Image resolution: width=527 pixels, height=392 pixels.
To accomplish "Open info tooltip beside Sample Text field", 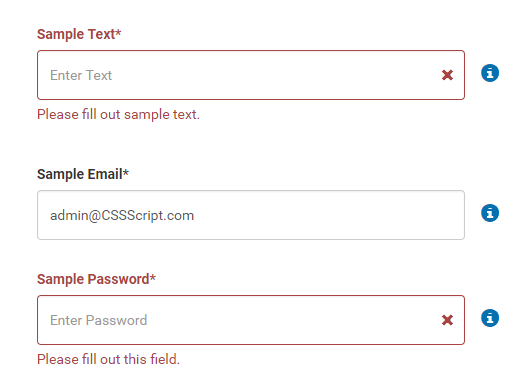I will click(x=490, y=73).
